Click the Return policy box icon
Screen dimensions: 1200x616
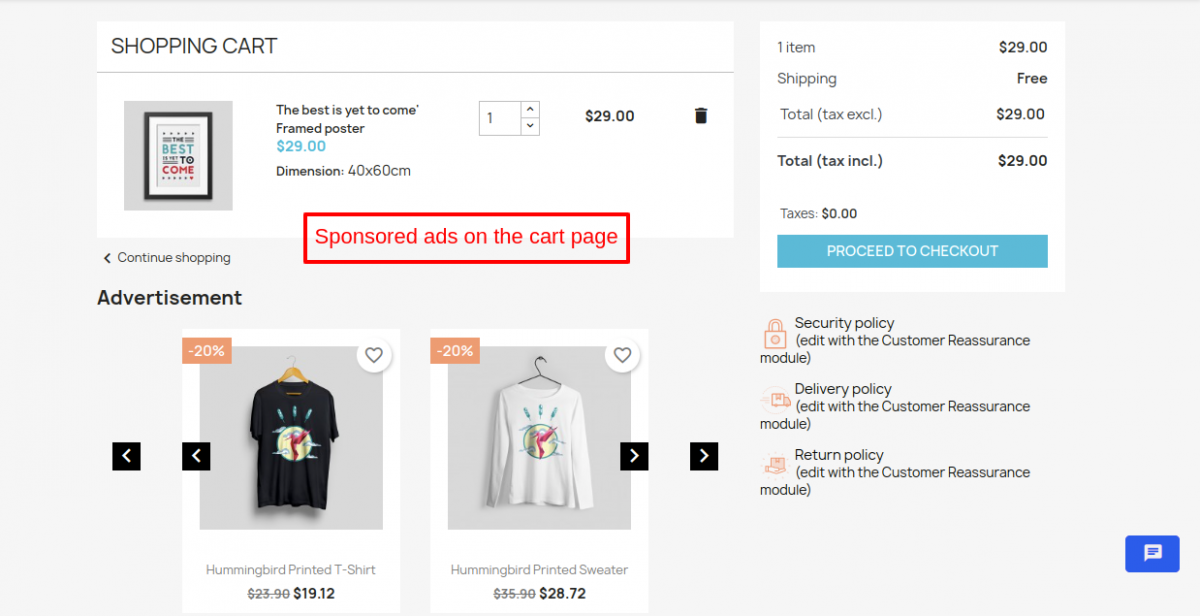[x=775, y=465]
